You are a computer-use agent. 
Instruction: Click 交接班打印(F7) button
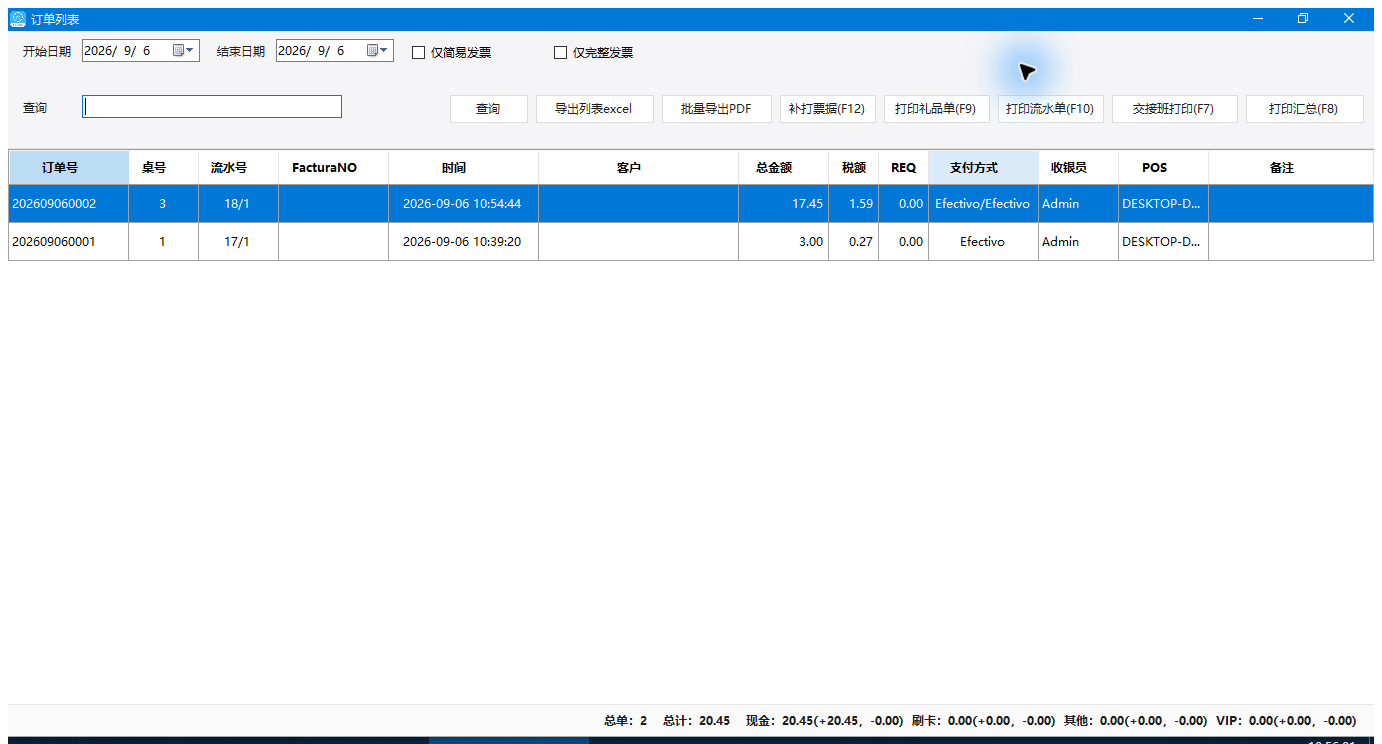(1174, 109)
